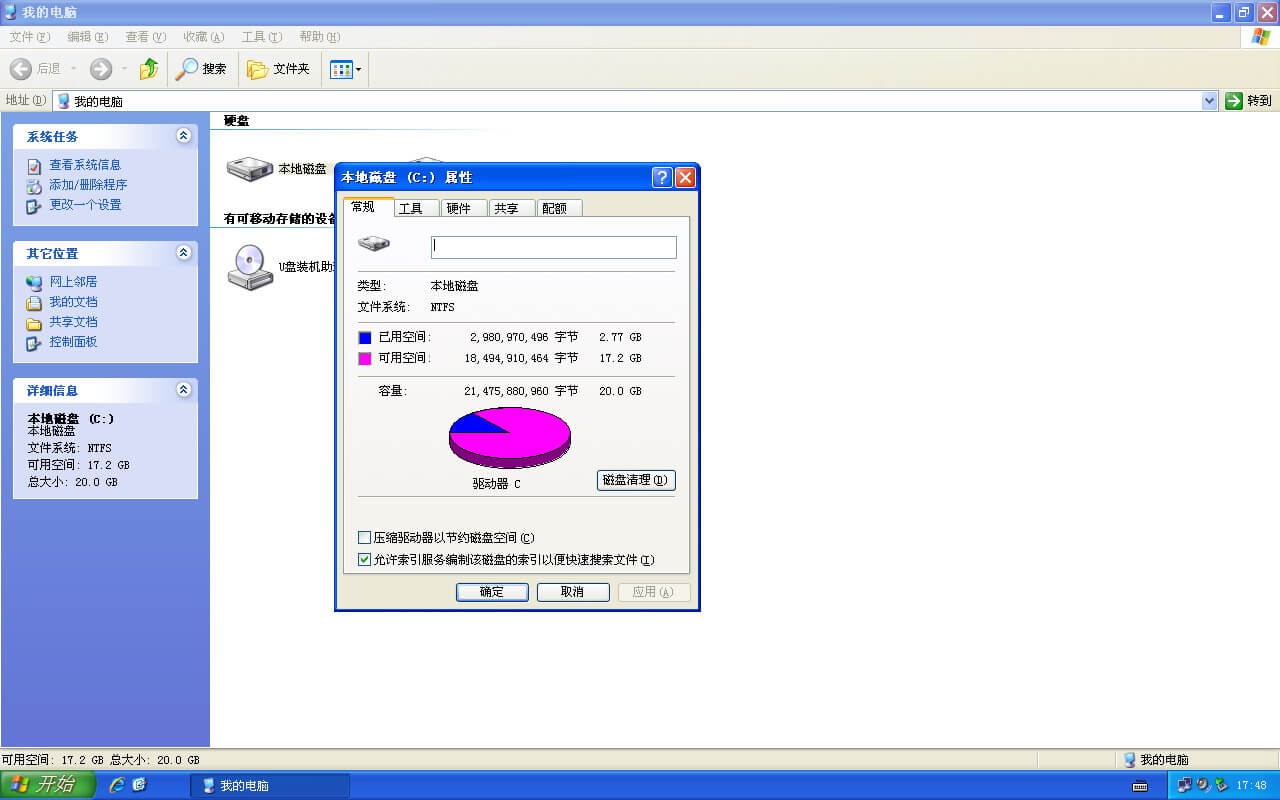Viewport: 1280px width, 800px height.
Task: Open the 文件 menu
Action: pyautogui.click(x=30, y=37)
